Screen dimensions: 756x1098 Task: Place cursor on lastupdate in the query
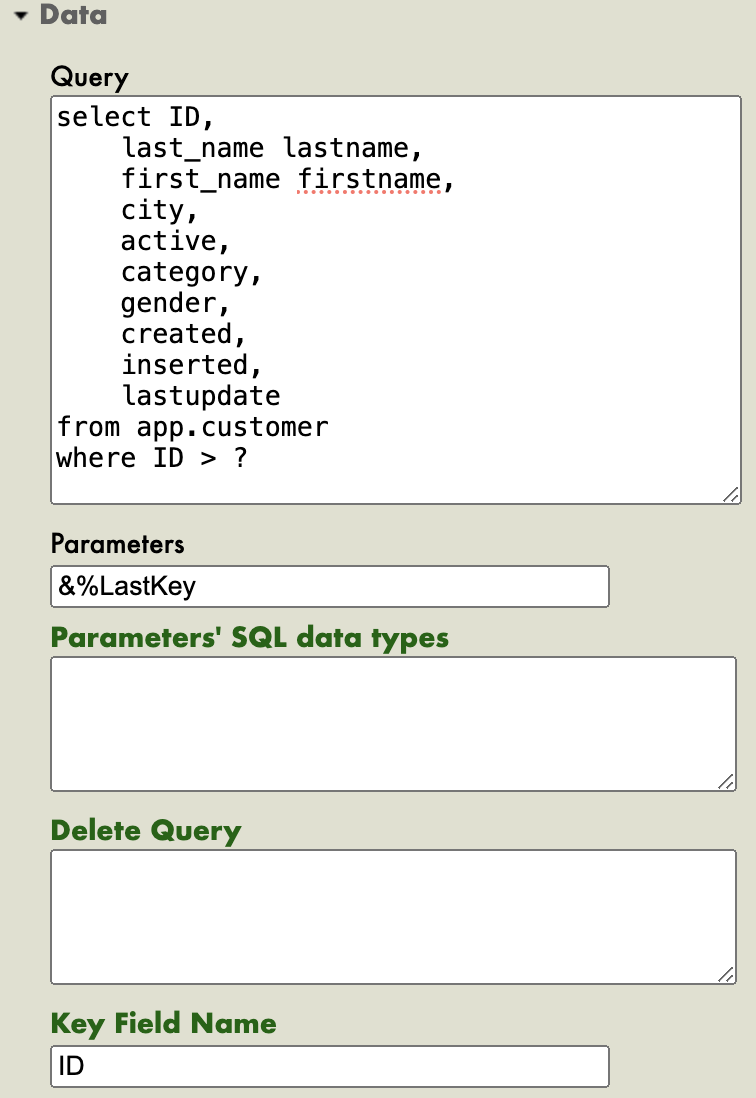(200, 396)
